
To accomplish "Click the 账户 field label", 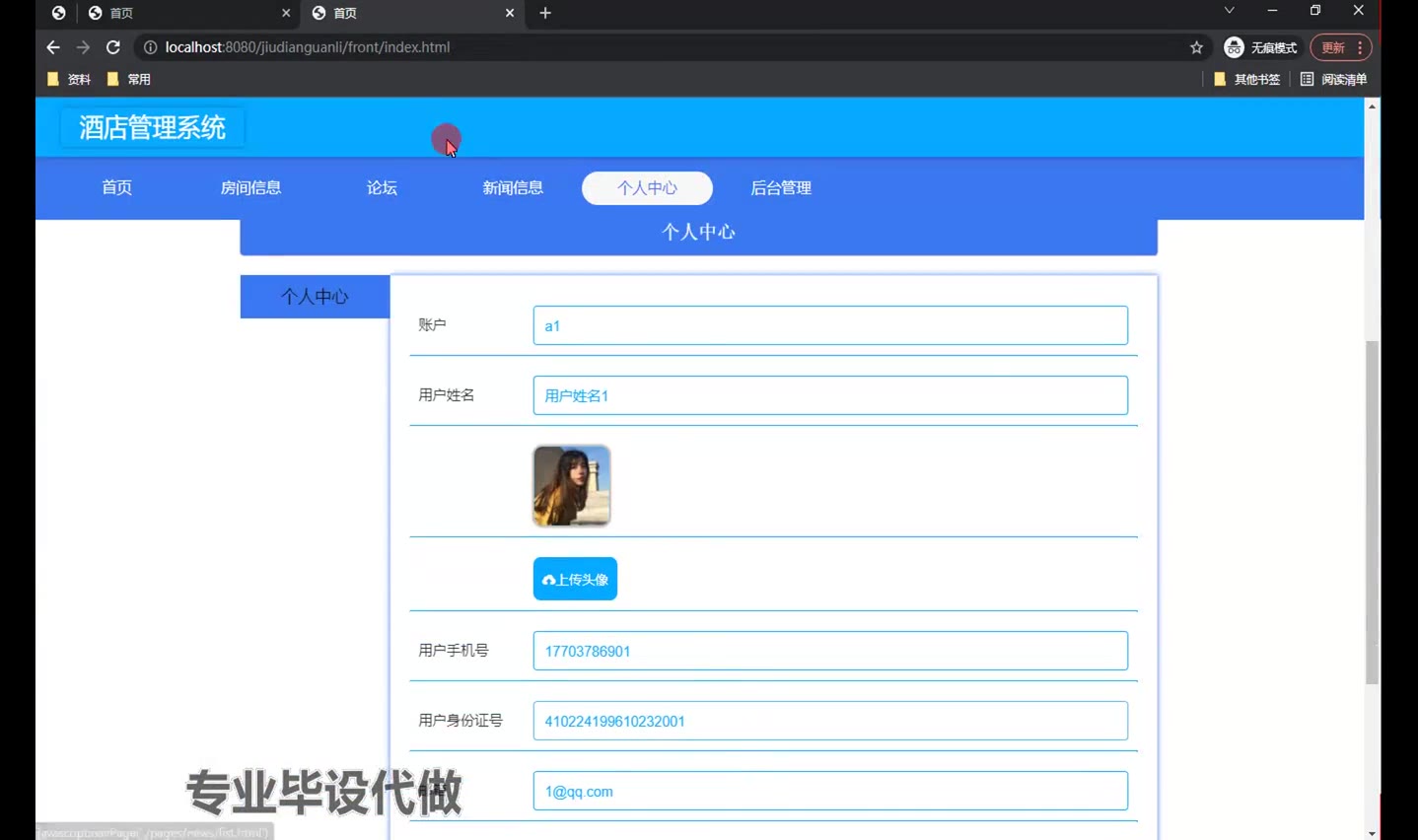I will pos(432,325).
